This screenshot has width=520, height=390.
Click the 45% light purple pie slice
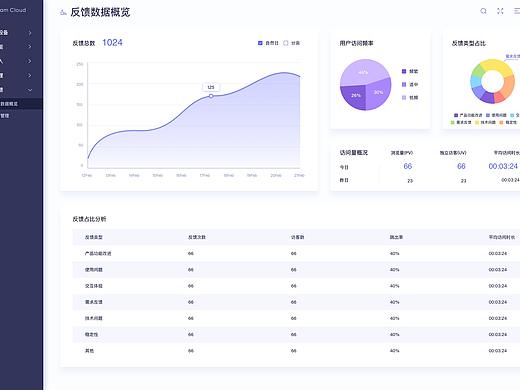tap(363, 72)
